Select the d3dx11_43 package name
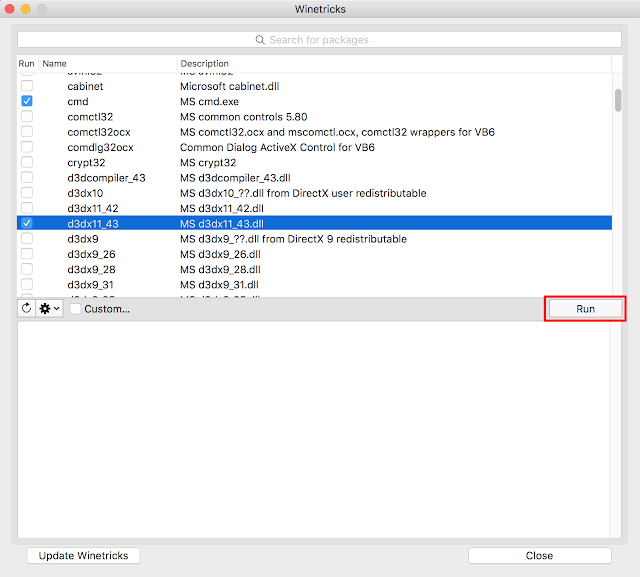The image size is (640, 577). (x=93, y=224)
